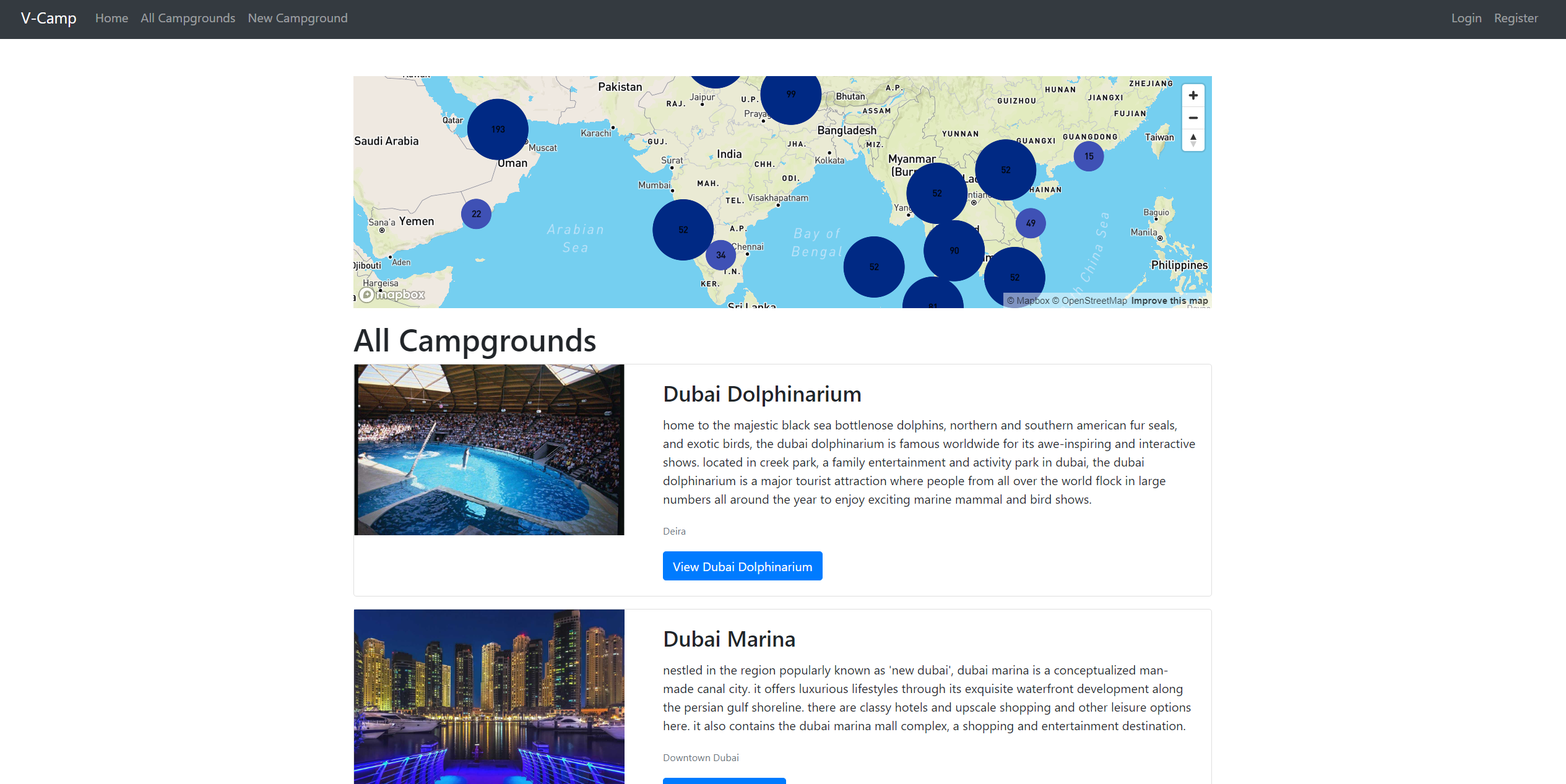This screenshot has height=784, width=1566.
Task: Expand the 34 cluster near Chennai
Action: [720, 255]
